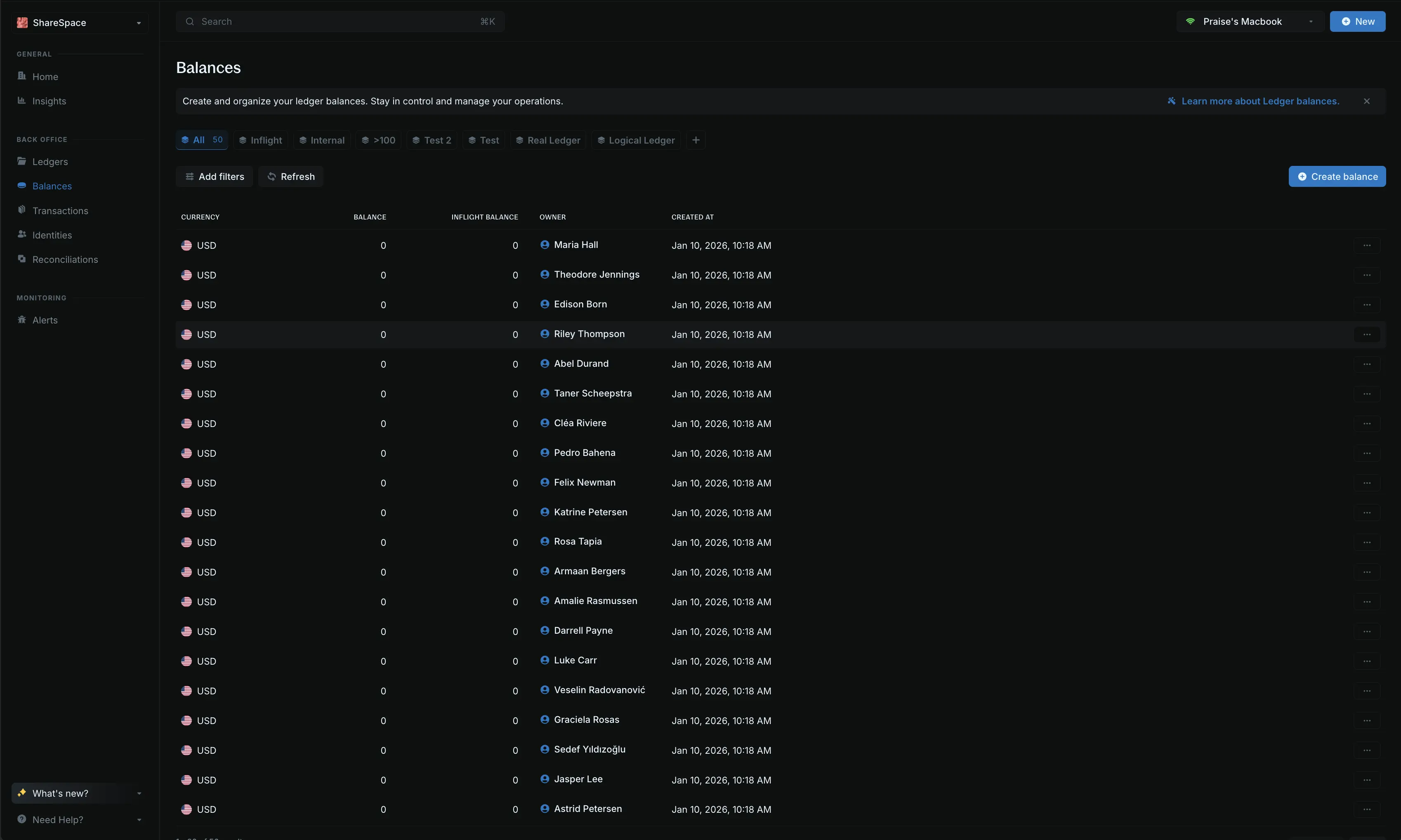Viewport: 1401px width, 840px height.
Task: Open Identities people icon
Action: (21, 234)
